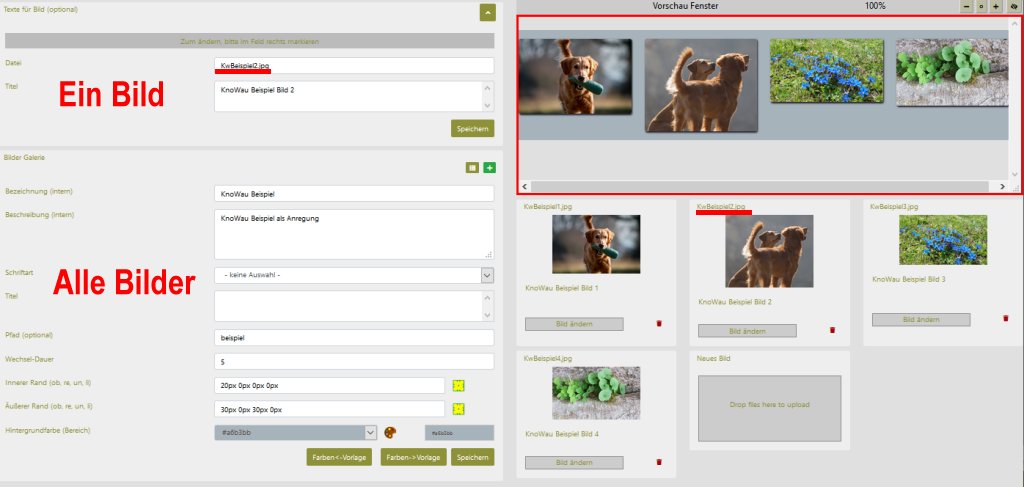Click the yellow icon beside Äußerer Rand
The height and width of the screenshot is (487, 1024).
(x=459, y=409)
